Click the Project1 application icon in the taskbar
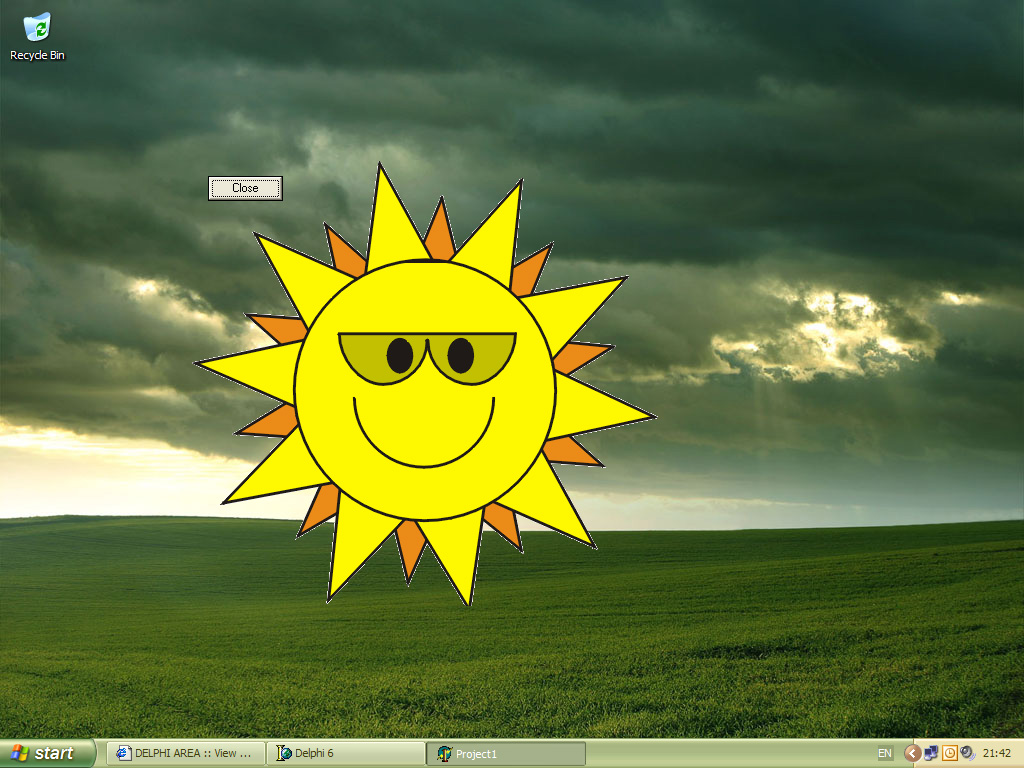 (x=445, y=754)
